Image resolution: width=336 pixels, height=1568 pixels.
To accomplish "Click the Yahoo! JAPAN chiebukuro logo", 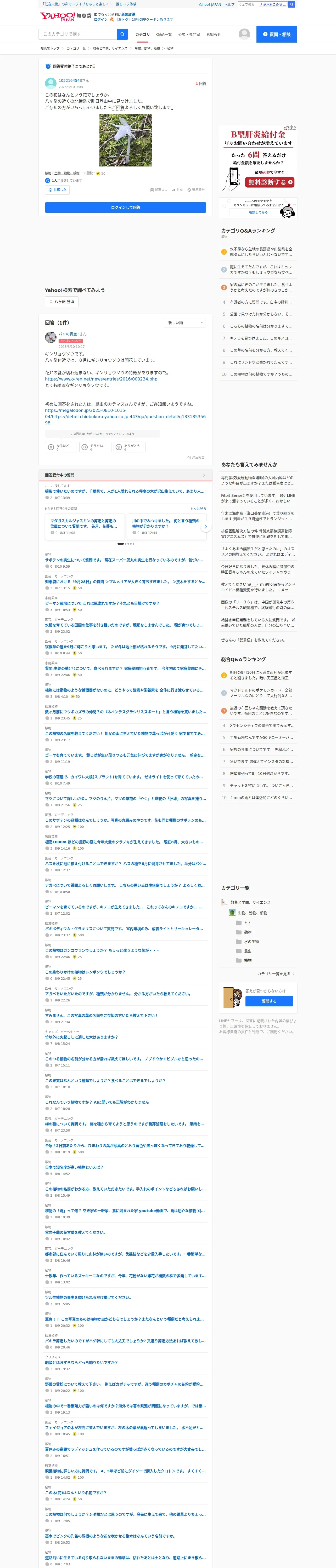I will click(x=65, y=16).
